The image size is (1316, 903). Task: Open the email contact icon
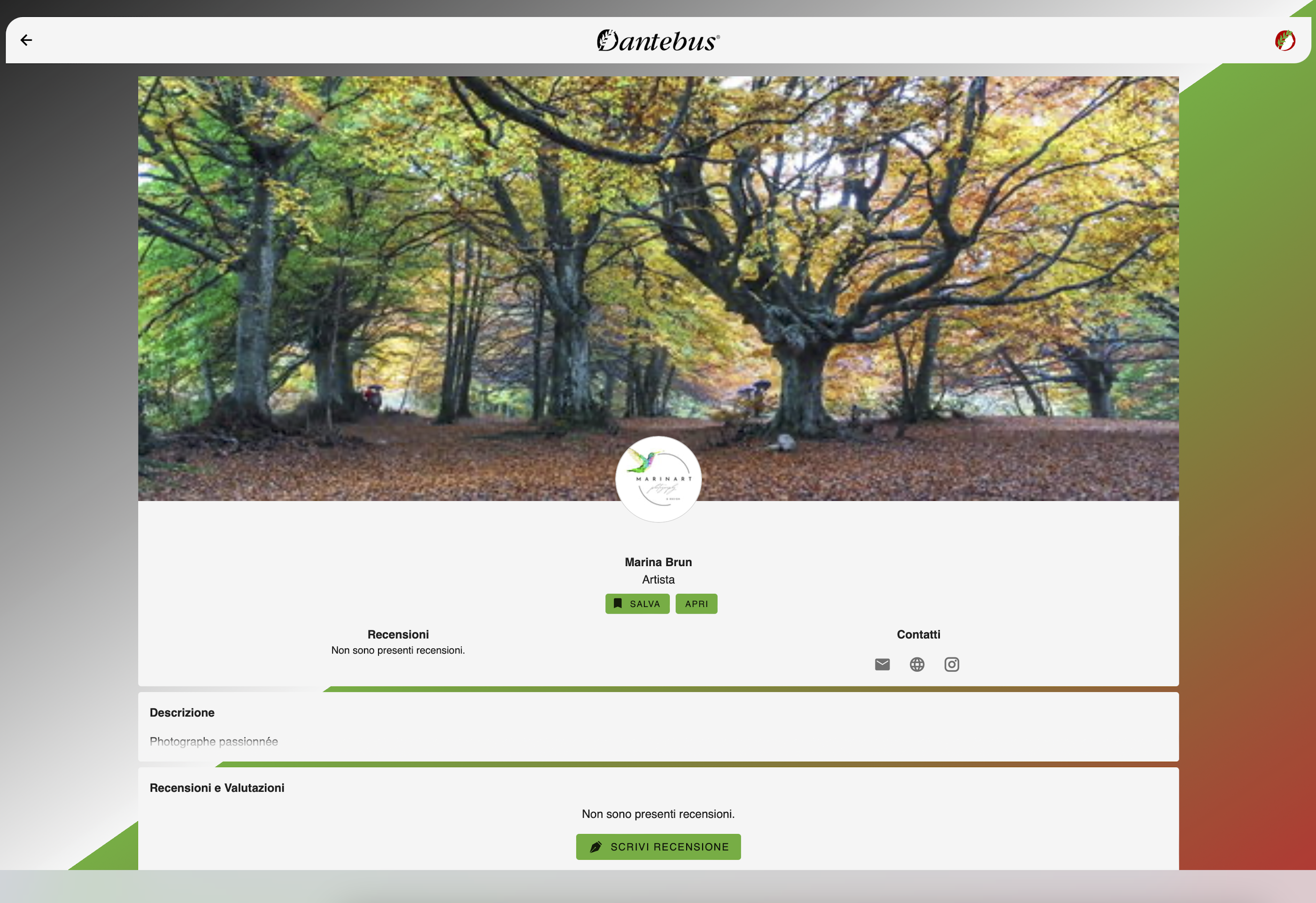(x=882, y=664)
